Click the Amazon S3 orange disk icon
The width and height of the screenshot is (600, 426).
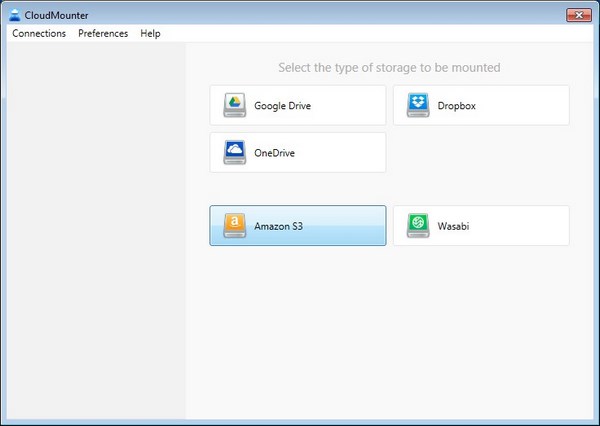click(235, 225)
